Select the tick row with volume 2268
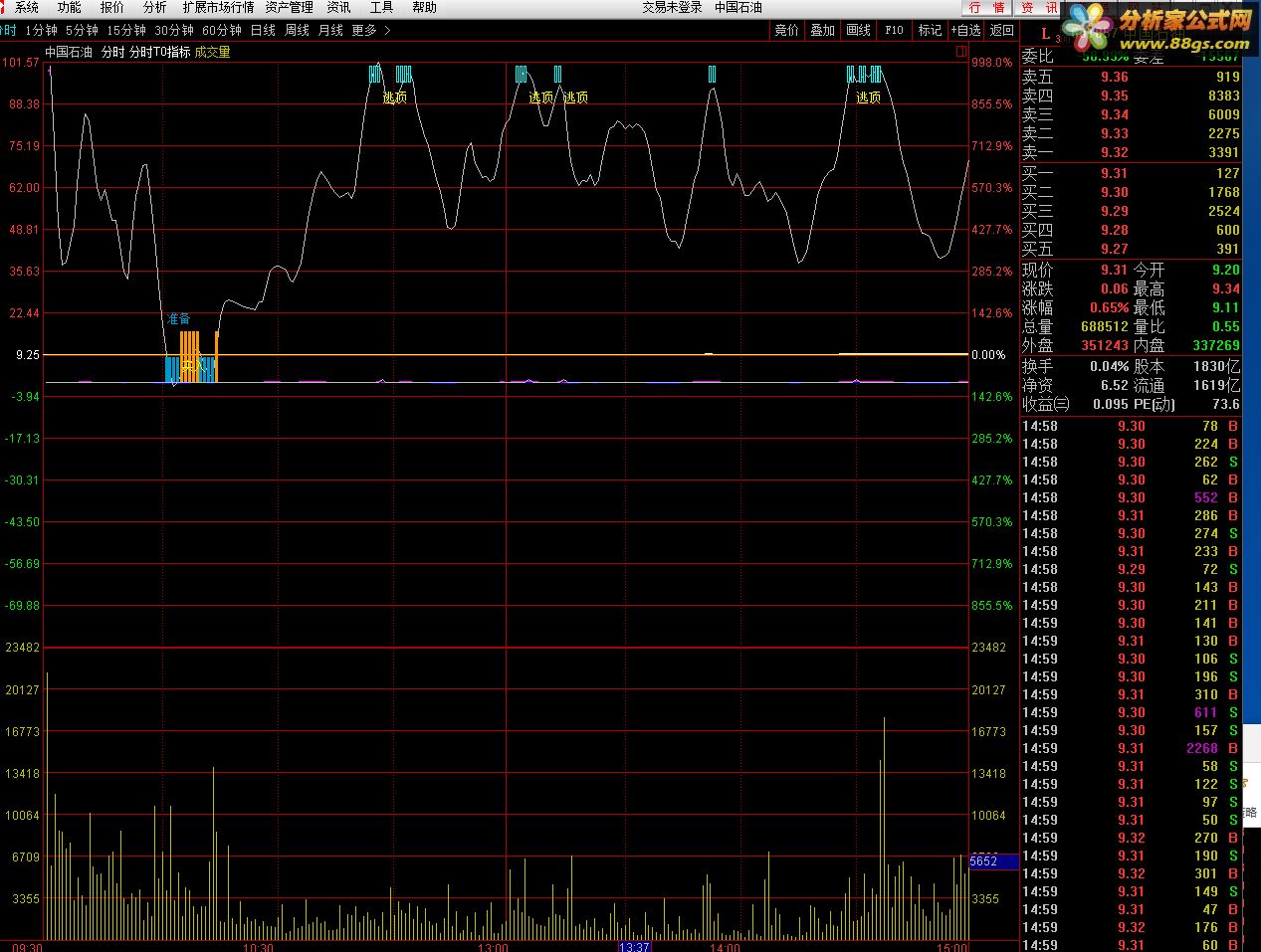1261x952 pixels. 1131,748
